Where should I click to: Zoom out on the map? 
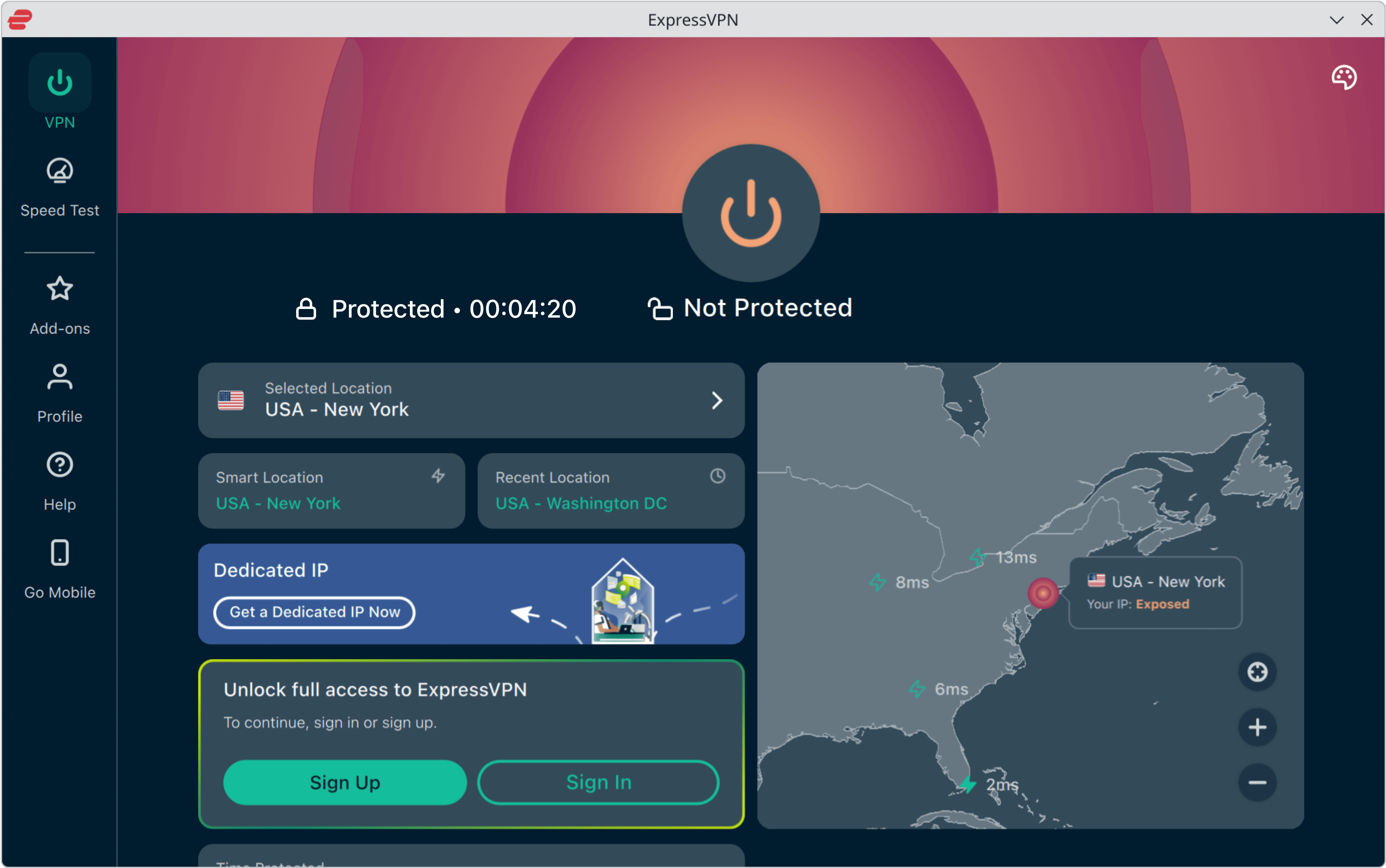[1257, 782]
